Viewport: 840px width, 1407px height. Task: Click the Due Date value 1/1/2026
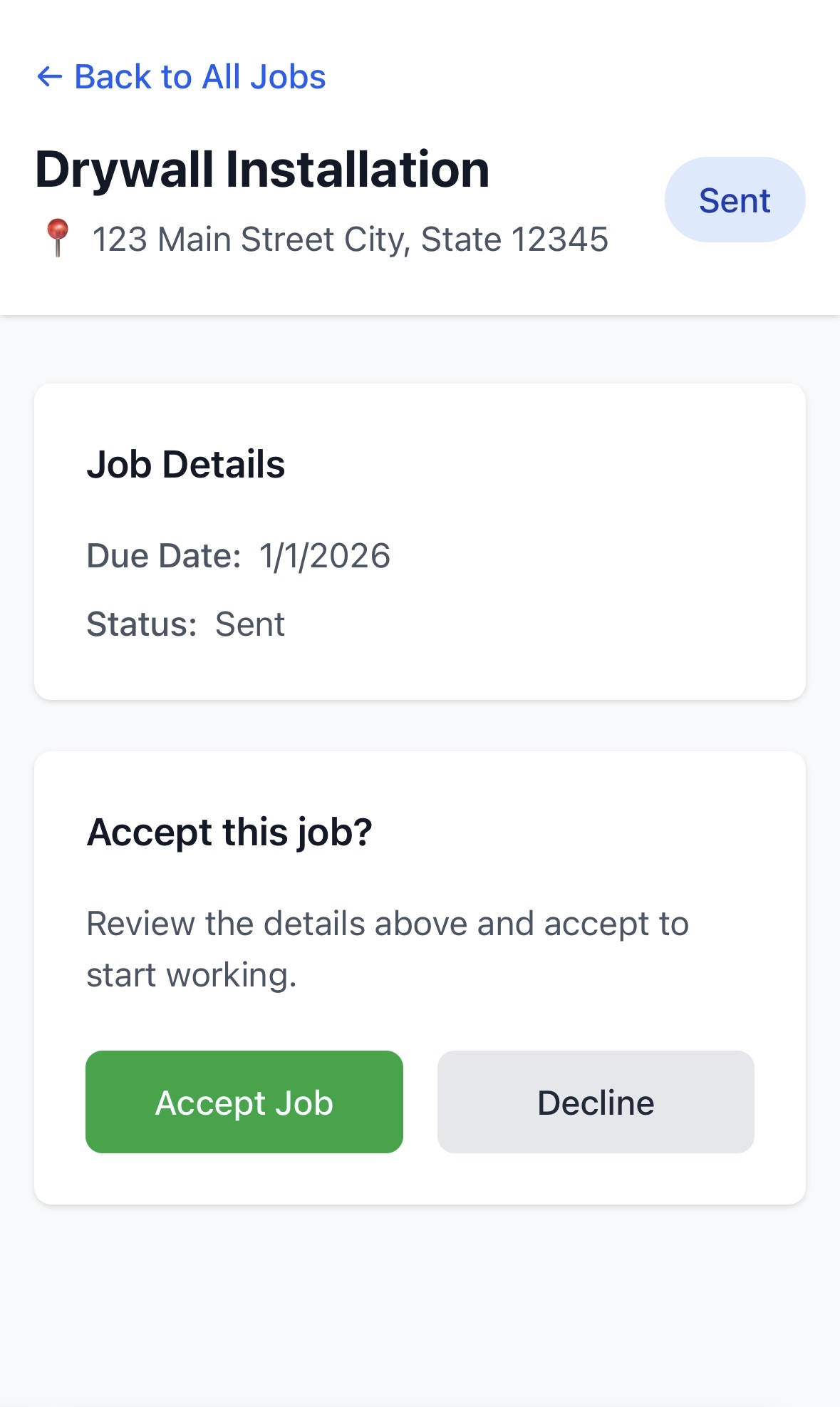(x=324, y=555)
